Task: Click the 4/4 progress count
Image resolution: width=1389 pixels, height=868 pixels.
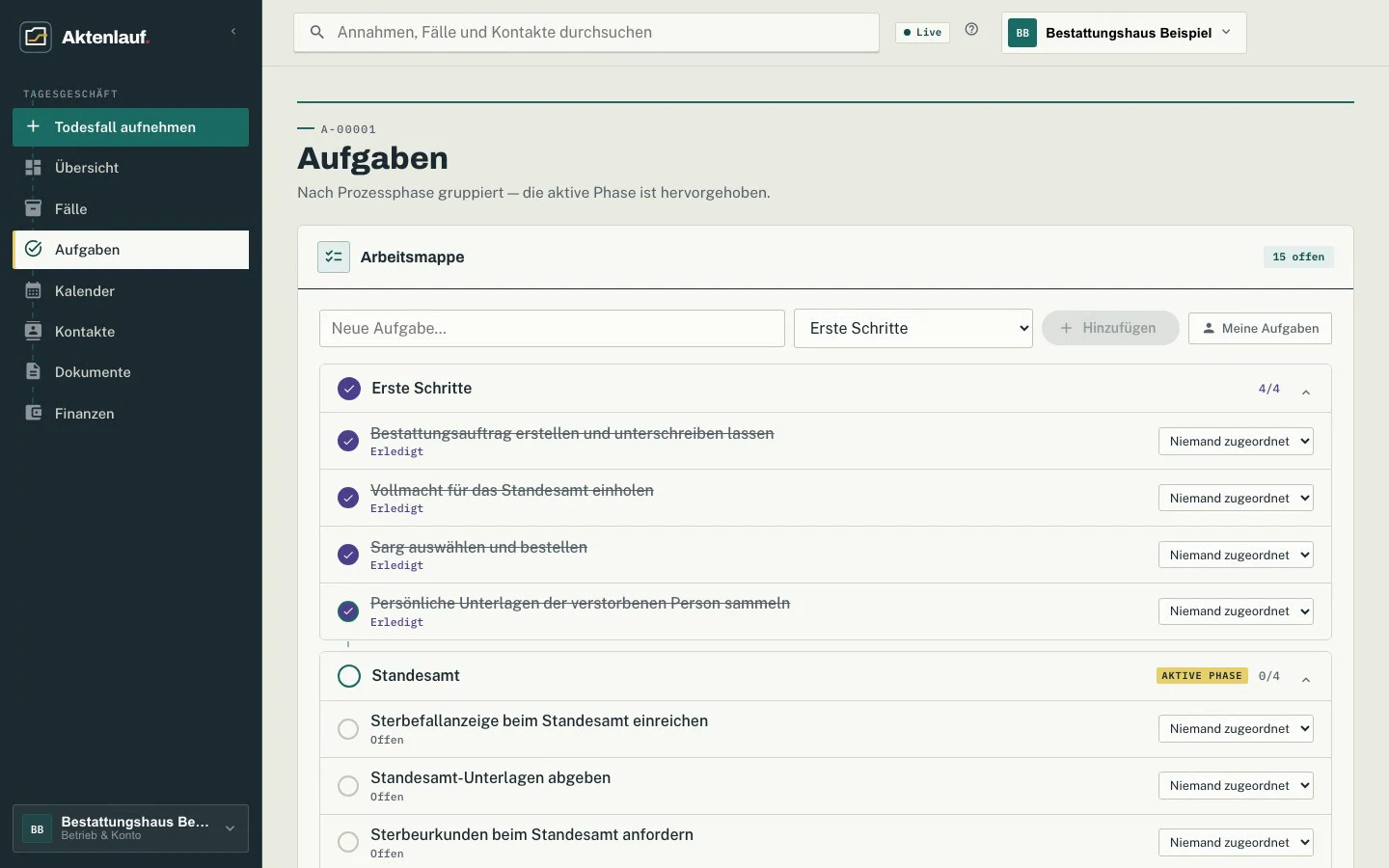Action: pyautogui.click(x=1269, y=389)
